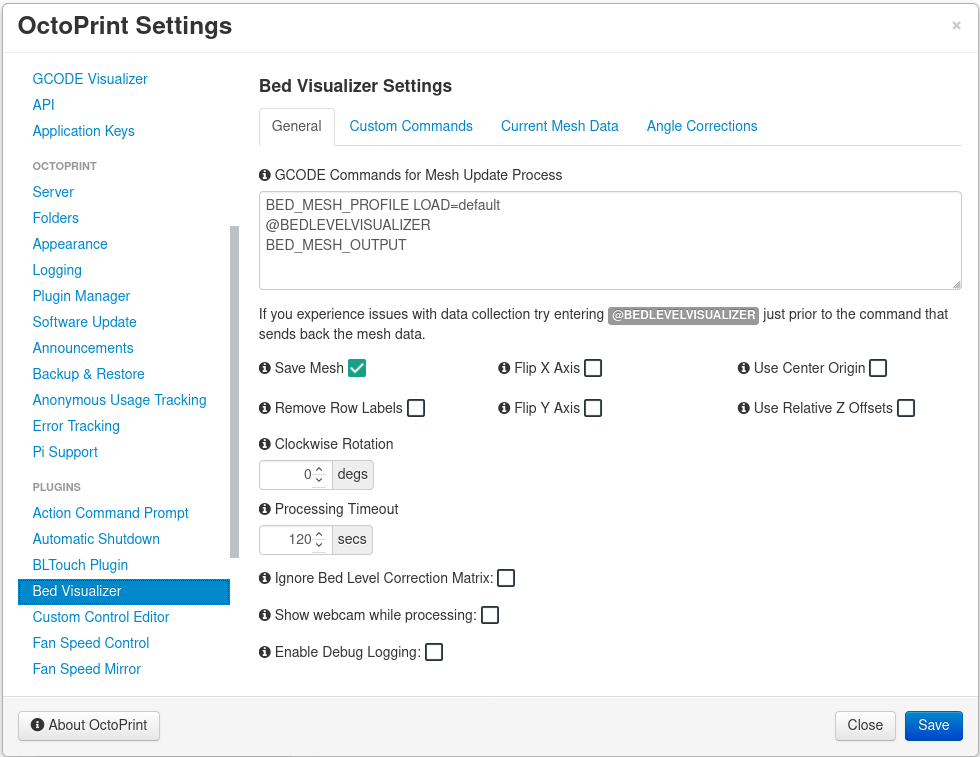Open BLTouch Plugin settings
Viewport: 980px width, 757px height.
(x=80, y=565)
